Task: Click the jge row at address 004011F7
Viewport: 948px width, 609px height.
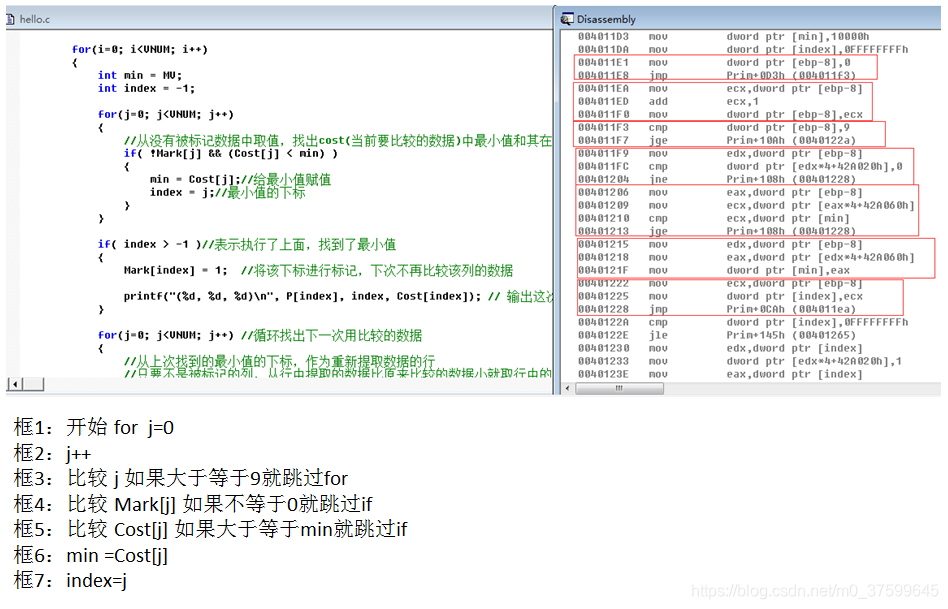Action: pos(717,140)
